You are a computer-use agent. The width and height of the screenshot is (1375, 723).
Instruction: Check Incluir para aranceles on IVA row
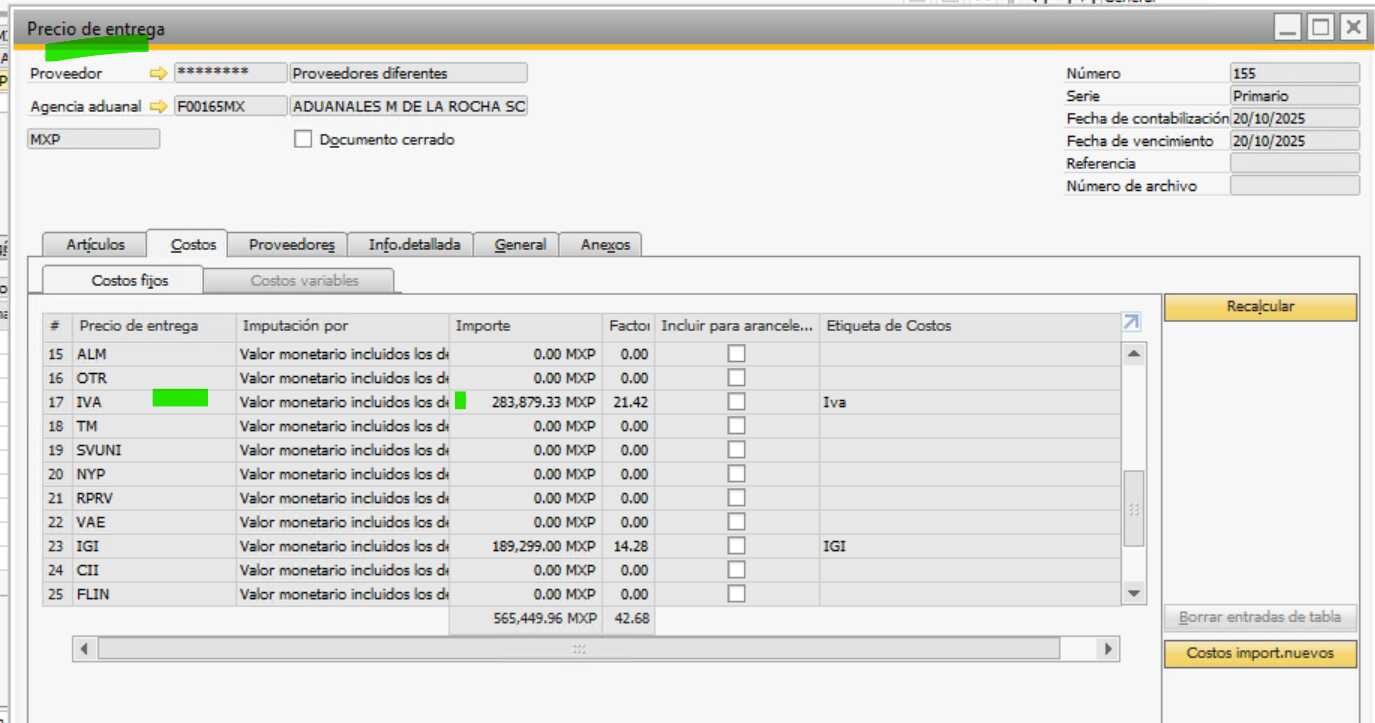pos(736,402)
